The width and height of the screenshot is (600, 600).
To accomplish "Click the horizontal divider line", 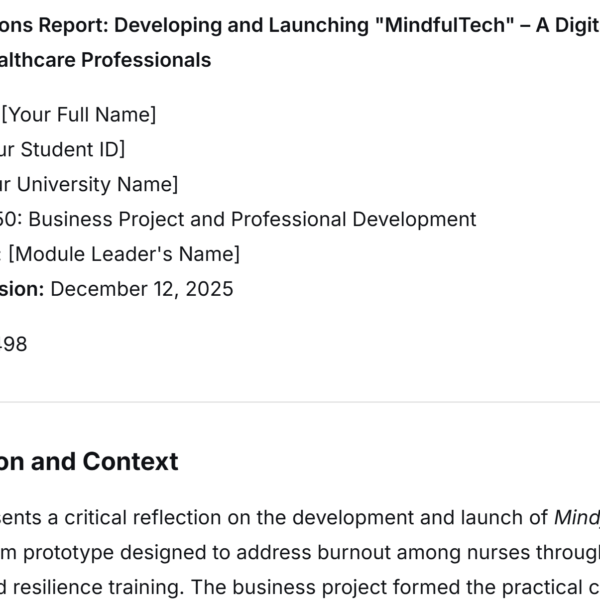I will (300, 402).
